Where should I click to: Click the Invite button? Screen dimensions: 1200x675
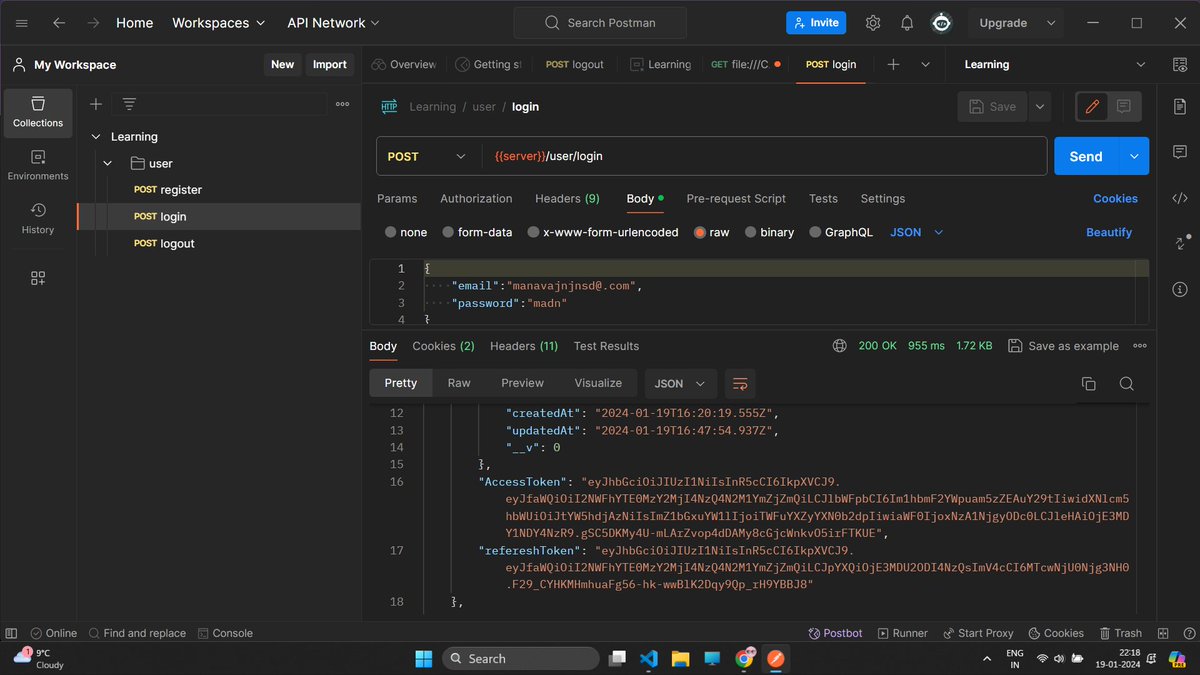(816, 22)
